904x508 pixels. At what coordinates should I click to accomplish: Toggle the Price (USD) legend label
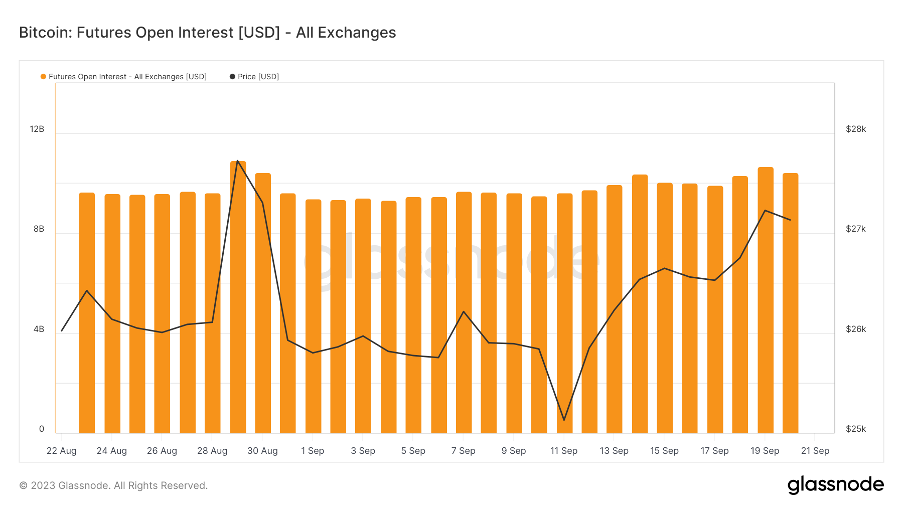[x=258, y=76]
